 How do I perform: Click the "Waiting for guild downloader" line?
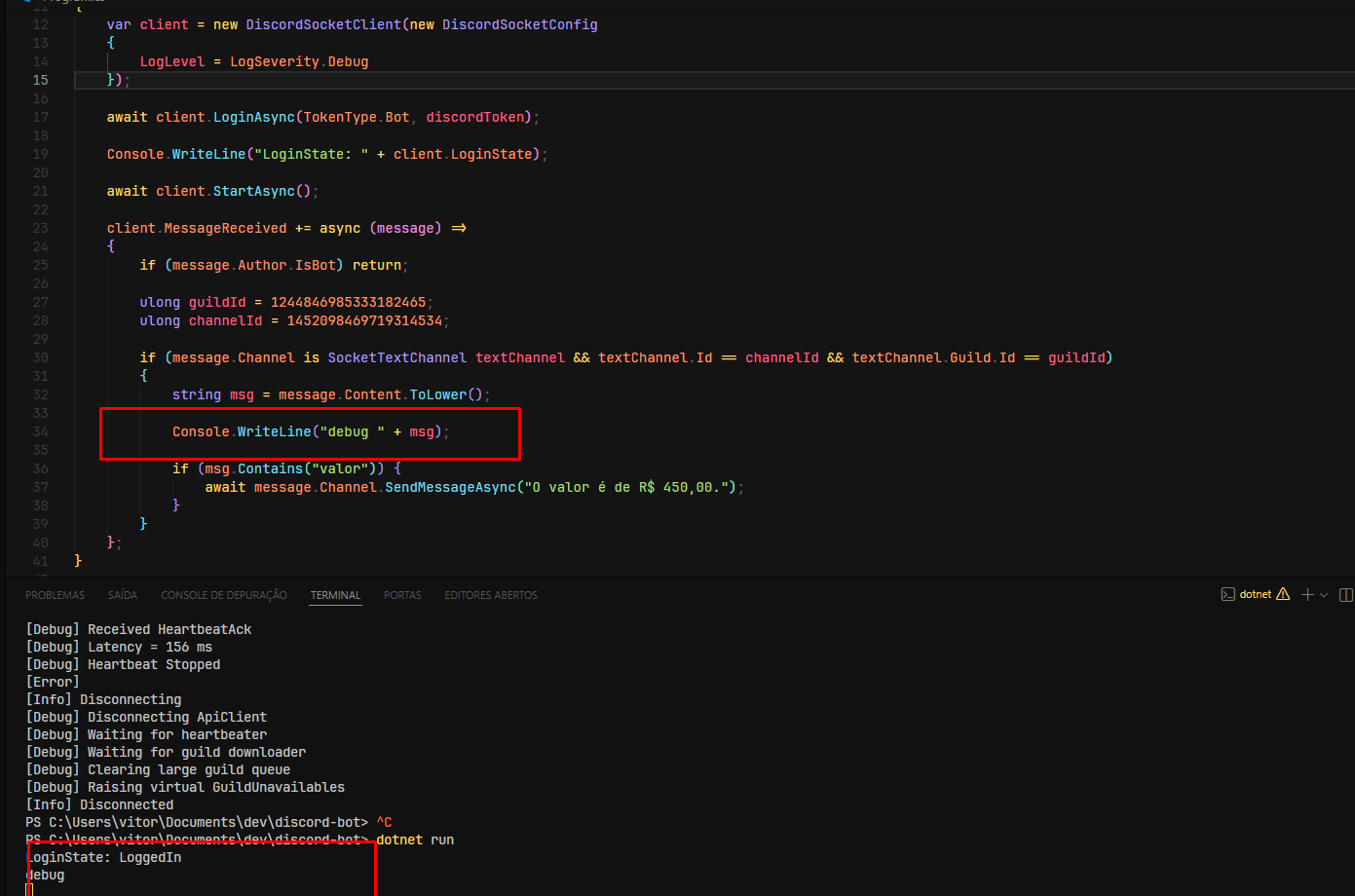pyautogui.click(x=166, y=752)
